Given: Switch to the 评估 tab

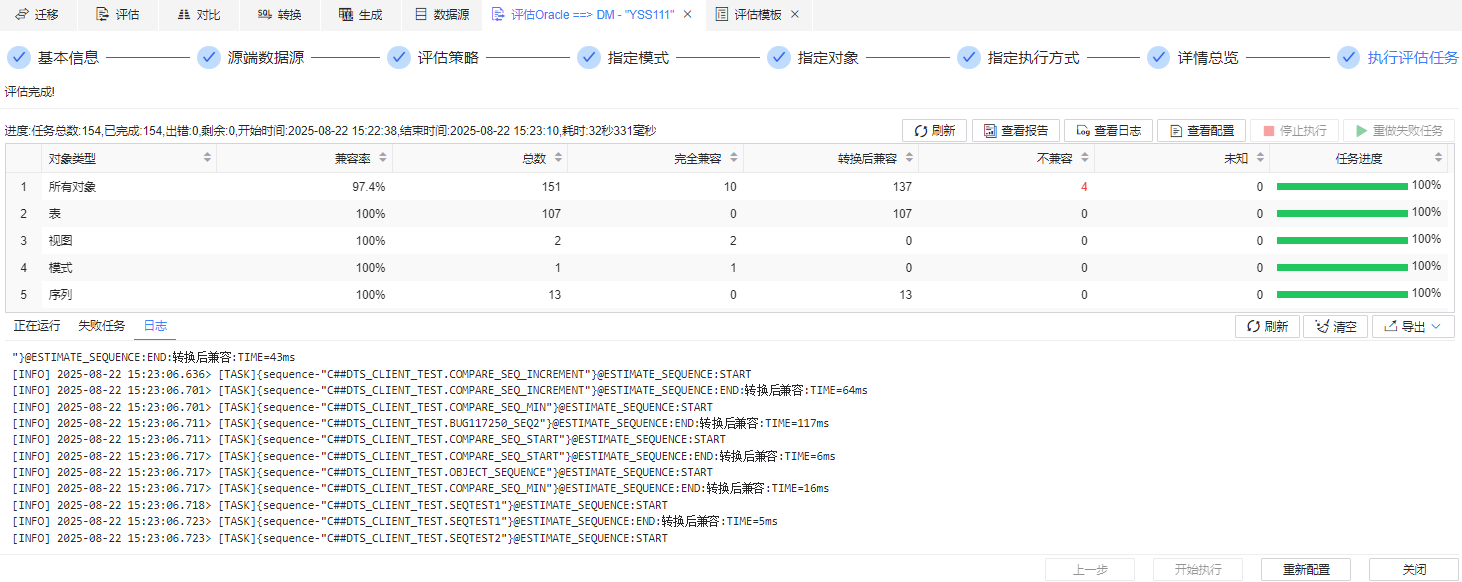Looking at the screenshot, I should pos(117,15).
